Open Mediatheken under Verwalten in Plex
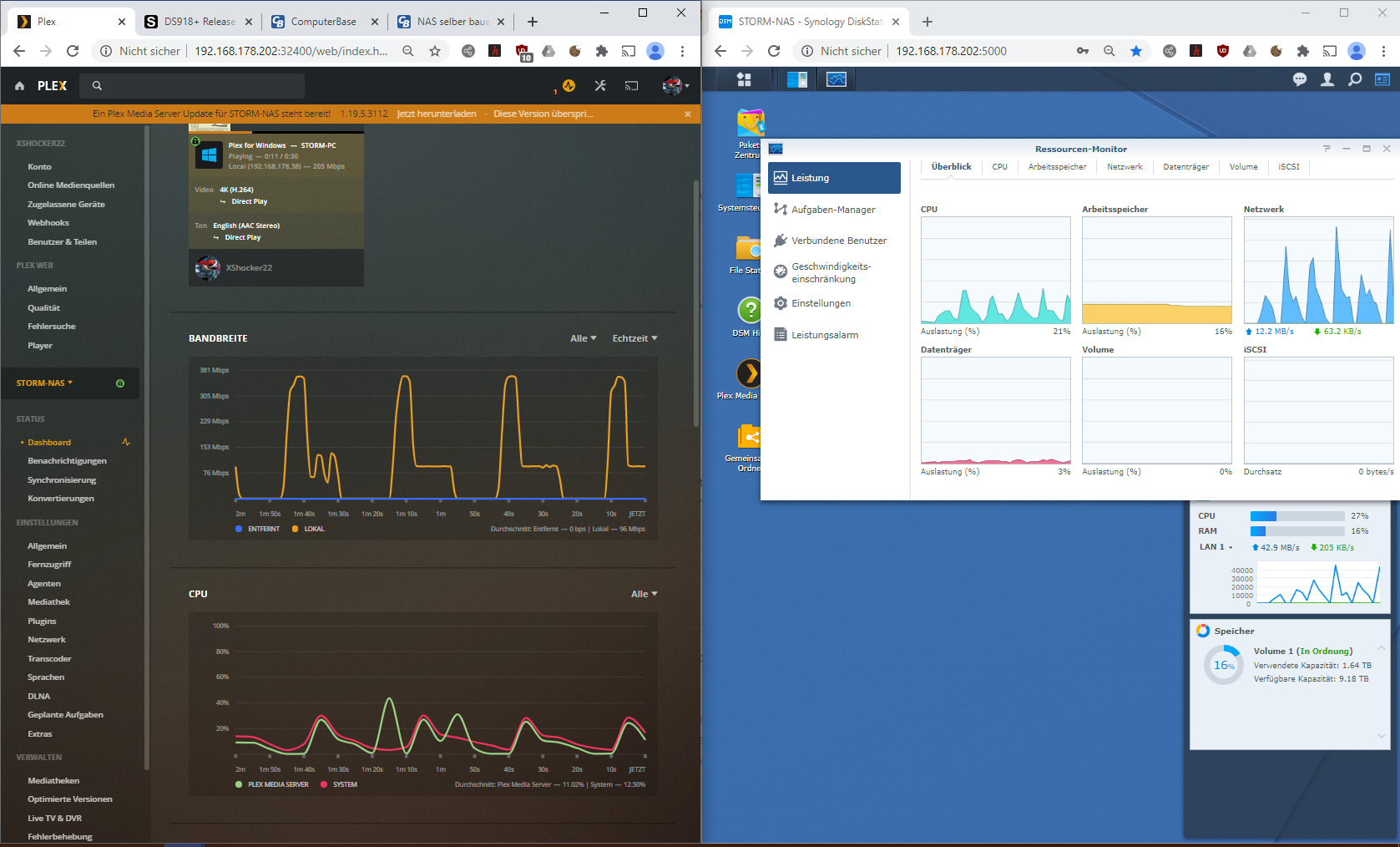1400x847 pixels. pos(53,781)
